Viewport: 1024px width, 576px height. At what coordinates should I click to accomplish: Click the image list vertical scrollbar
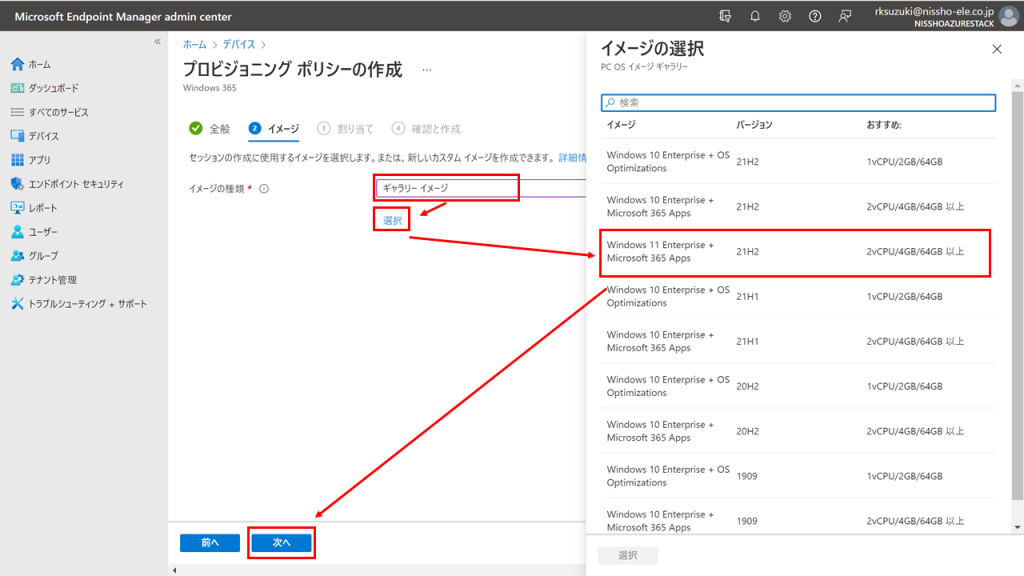(1016, 300)
